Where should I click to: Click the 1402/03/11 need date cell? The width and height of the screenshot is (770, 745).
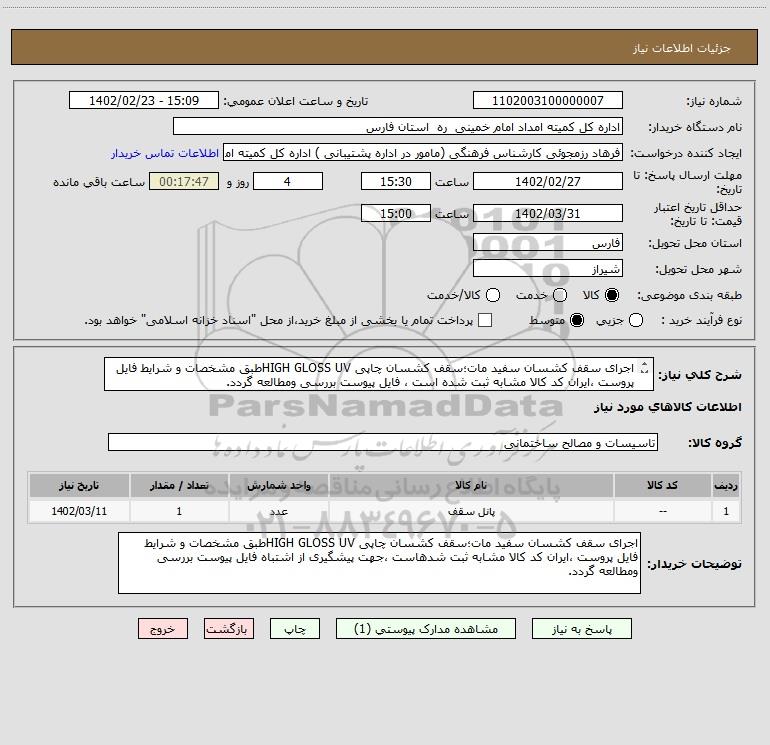click(x=79, y=511)
